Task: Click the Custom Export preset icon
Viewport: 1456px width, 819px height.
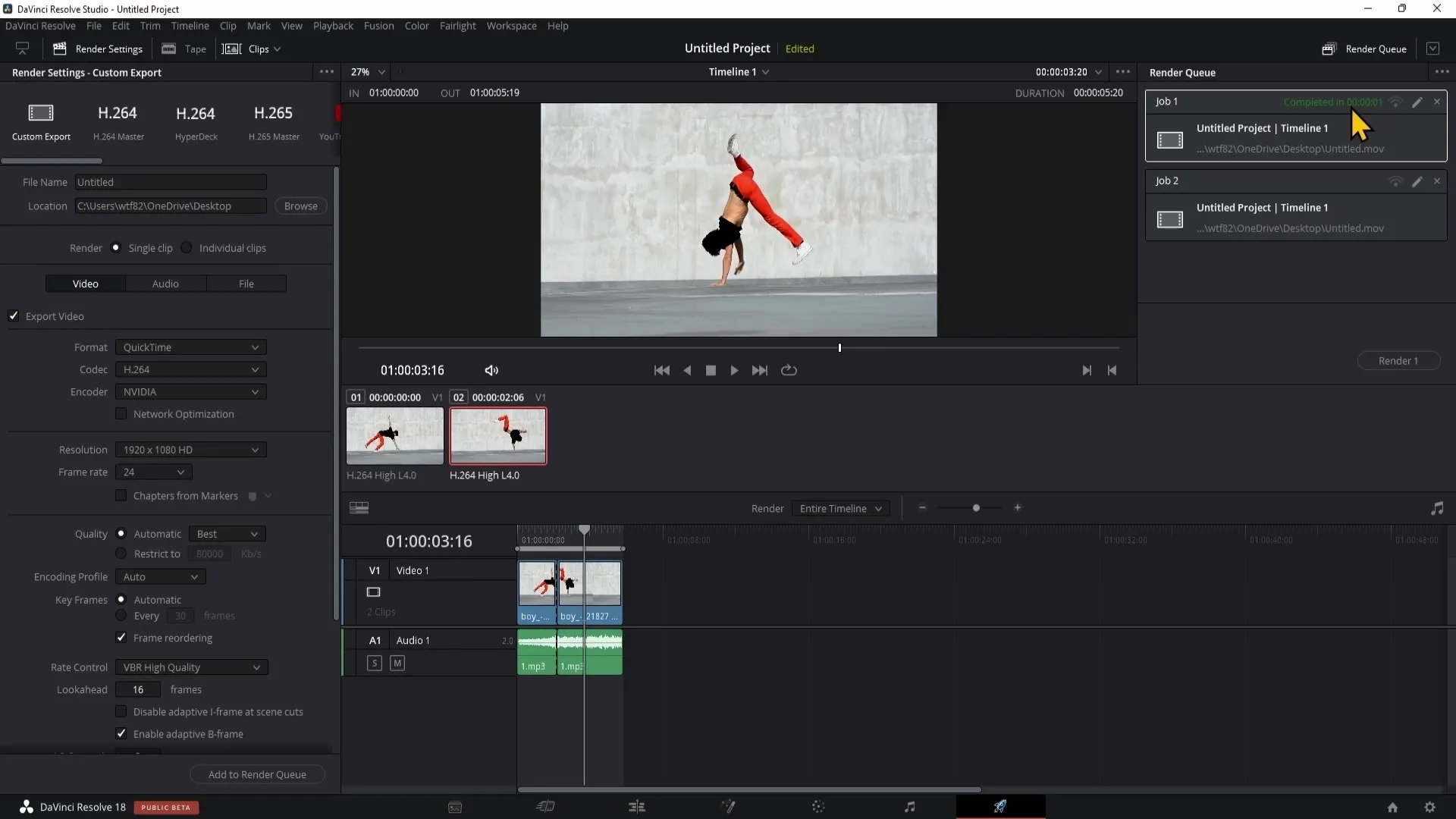Action: (41, 112)
